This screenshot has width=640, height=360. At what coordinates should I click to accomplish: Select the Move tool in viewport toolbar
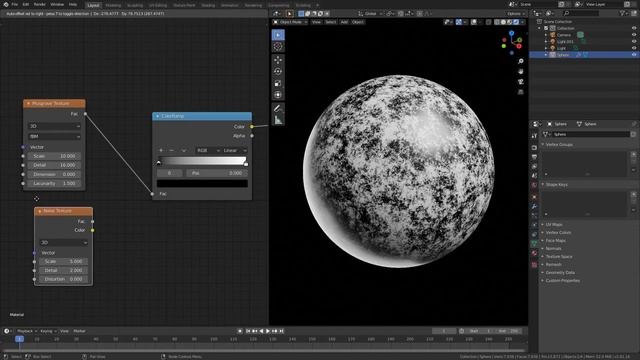click(278, 60)
